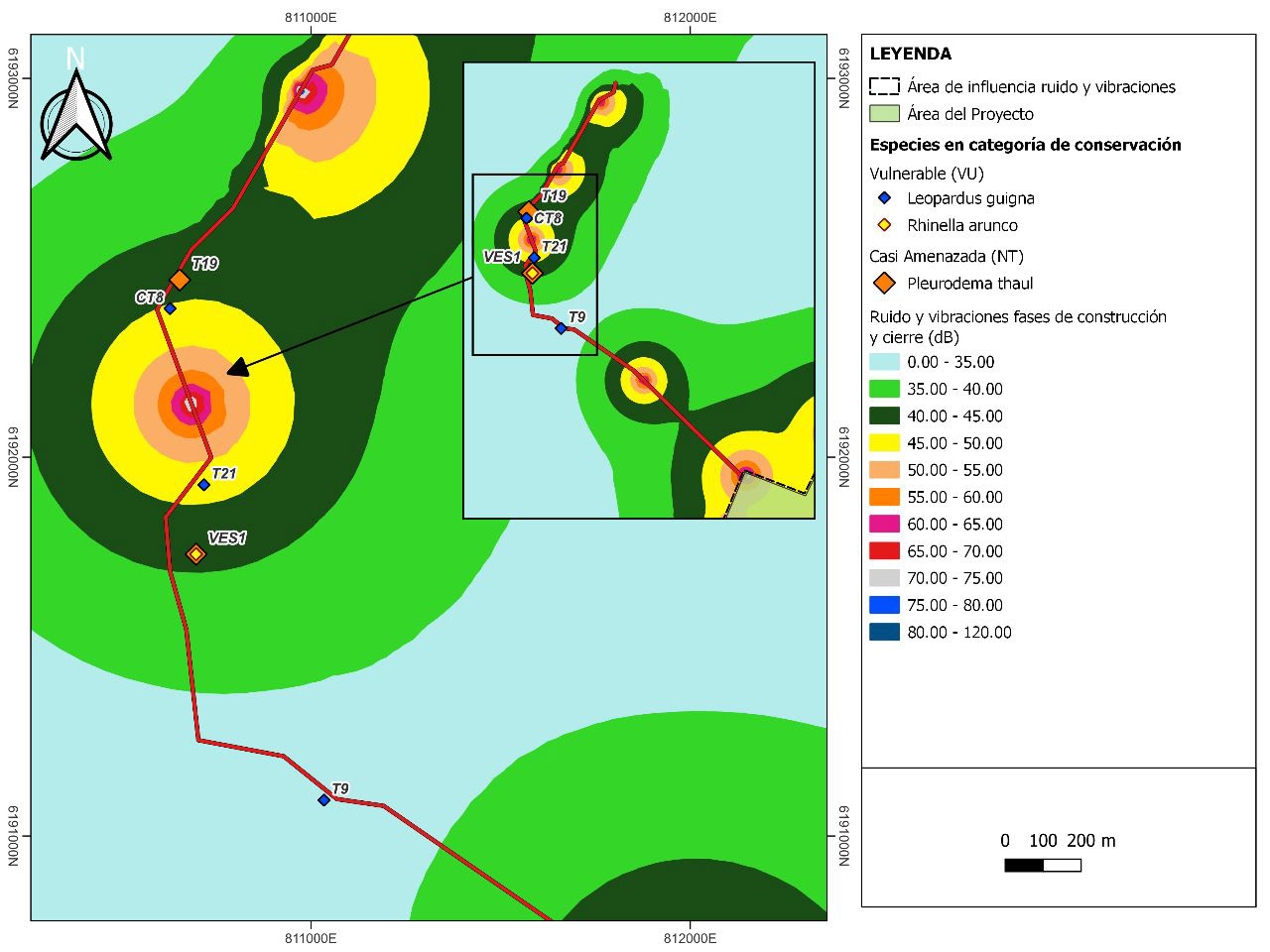1270x952 pixels.
Task: Click the 'Área del Proyecto' legend text
Action: (x=970, y=115)
